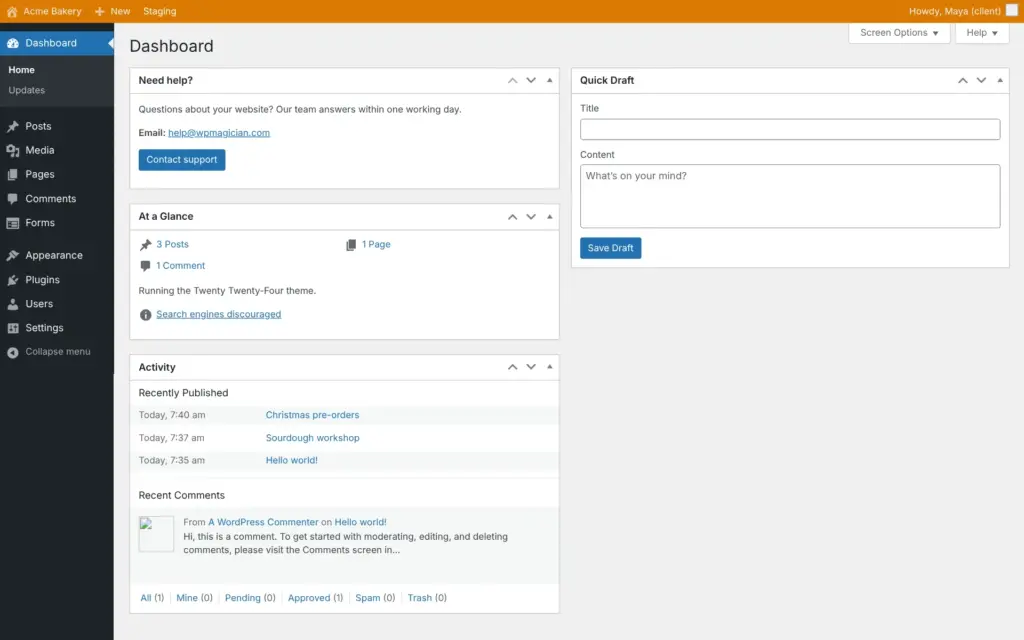Open the Christmas pre-orders post

tap(312, 415)
